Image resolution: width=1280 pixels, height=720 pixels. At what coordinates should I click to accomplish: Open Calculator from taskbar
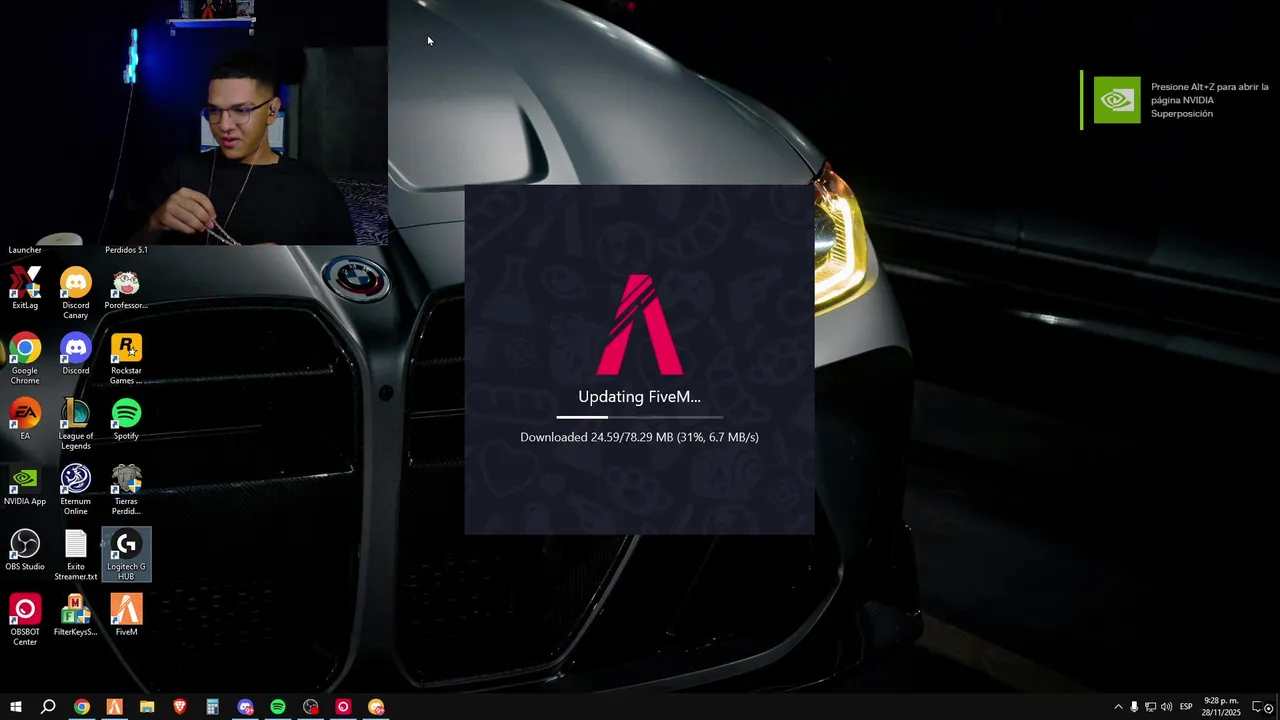tap(212, 707)
